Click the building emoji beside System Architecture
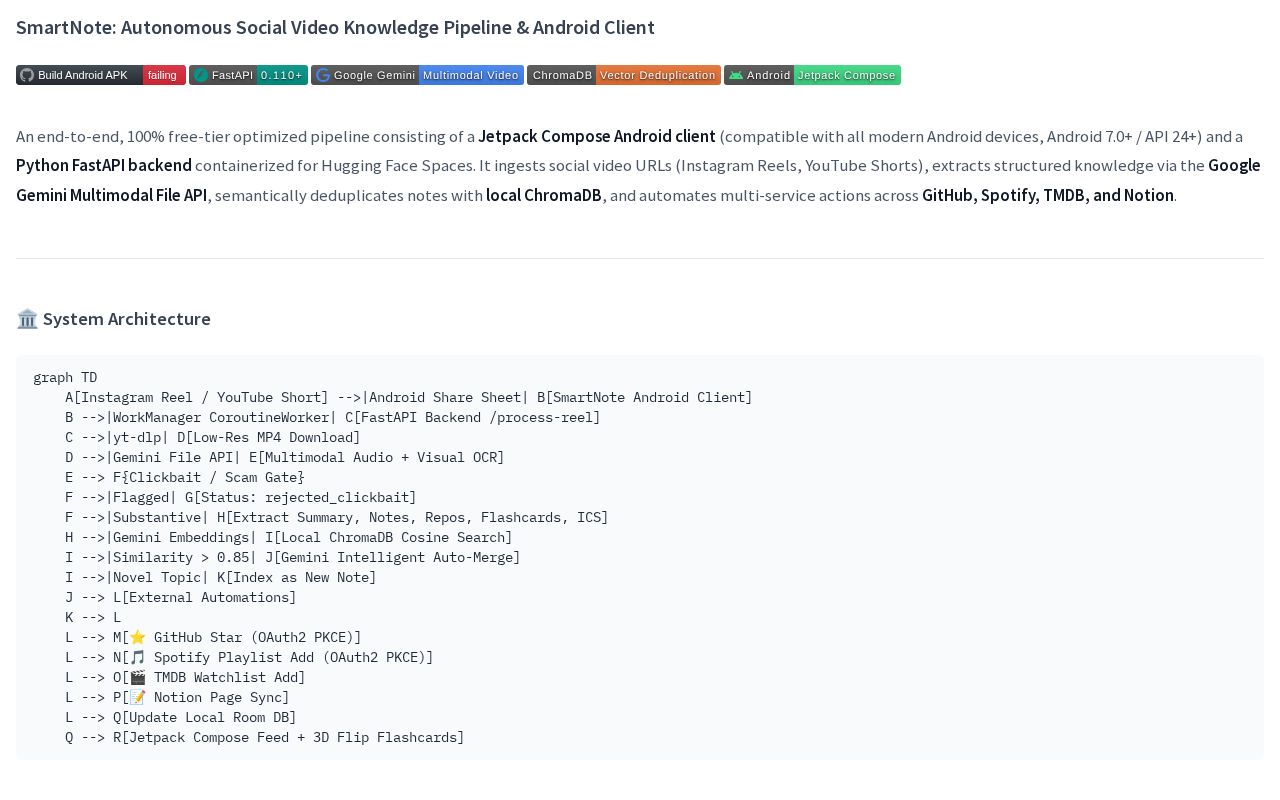Image resolution: width=1280 pixels, height=800 pixels. (x=27, y=319)
